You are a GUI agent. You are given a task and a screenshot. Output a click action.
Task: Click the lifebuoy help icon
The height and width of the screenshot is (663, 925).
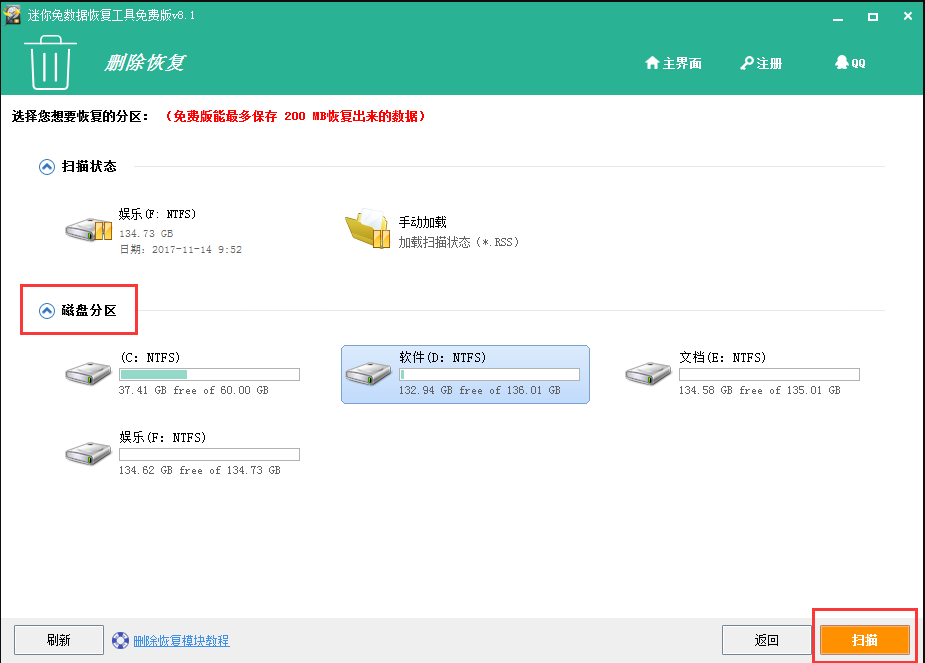[x=120, y=641]
